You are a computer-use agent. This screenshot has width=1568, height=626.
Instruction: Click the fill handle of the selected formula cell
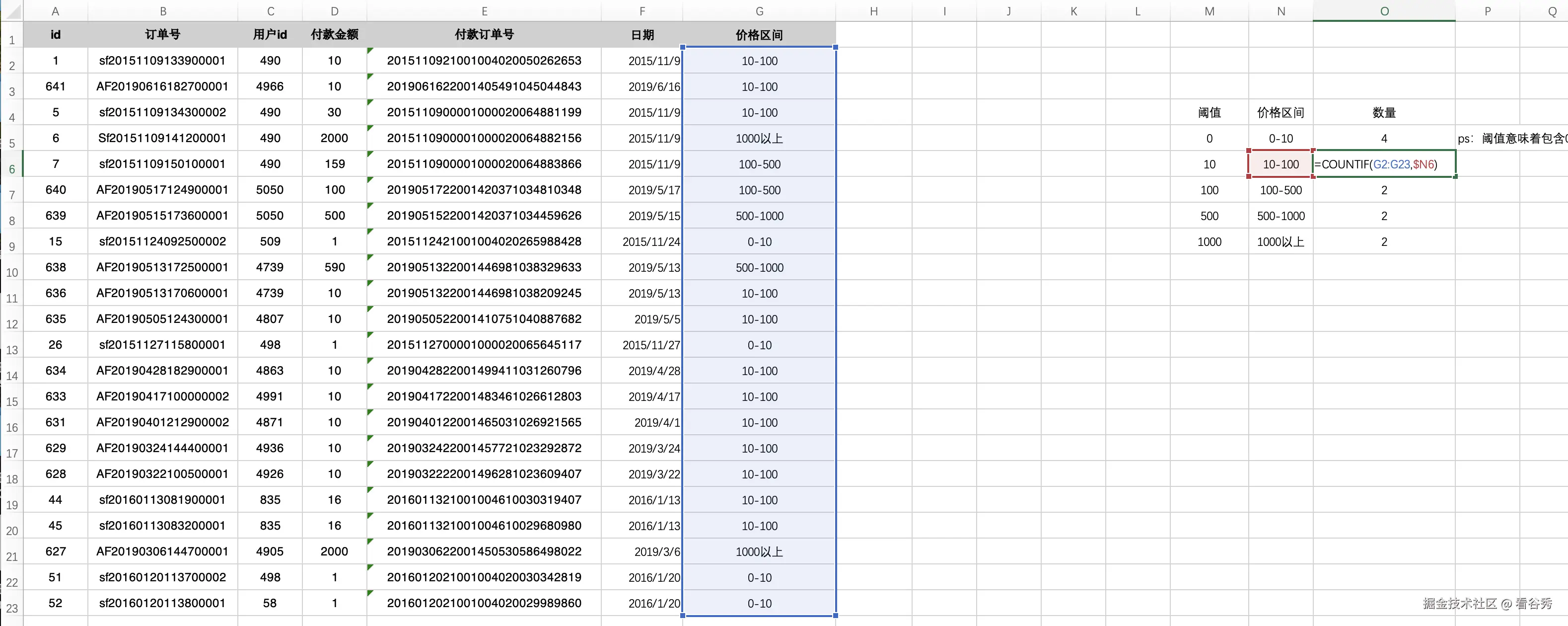1455,176
